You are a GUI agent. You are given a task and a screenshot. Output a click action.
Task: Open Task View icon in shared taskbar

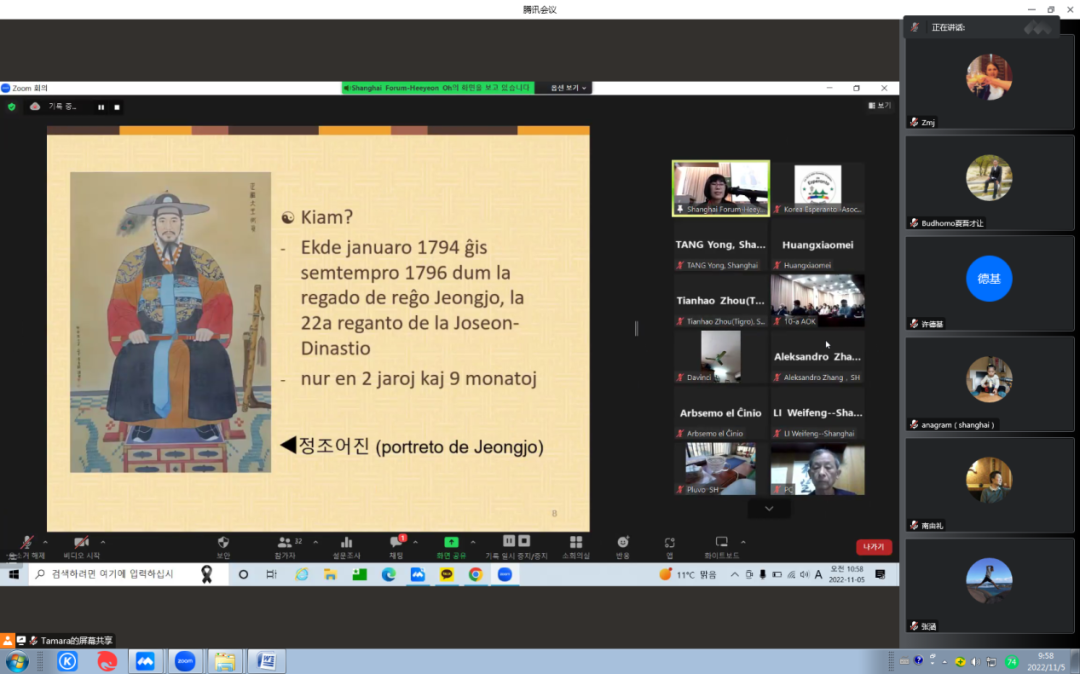271,574
